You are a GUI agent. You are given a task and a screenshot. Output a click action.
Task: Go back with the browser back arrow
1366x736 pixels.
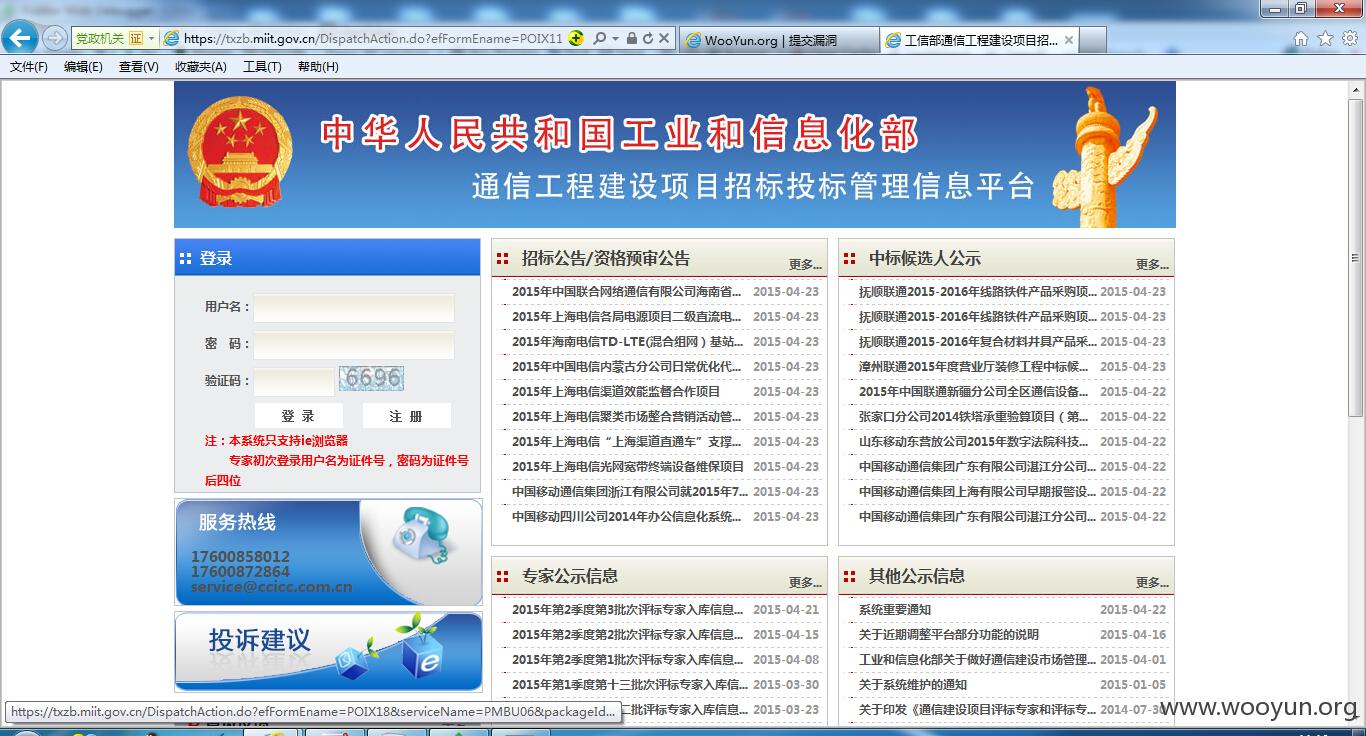click(20, 38)
